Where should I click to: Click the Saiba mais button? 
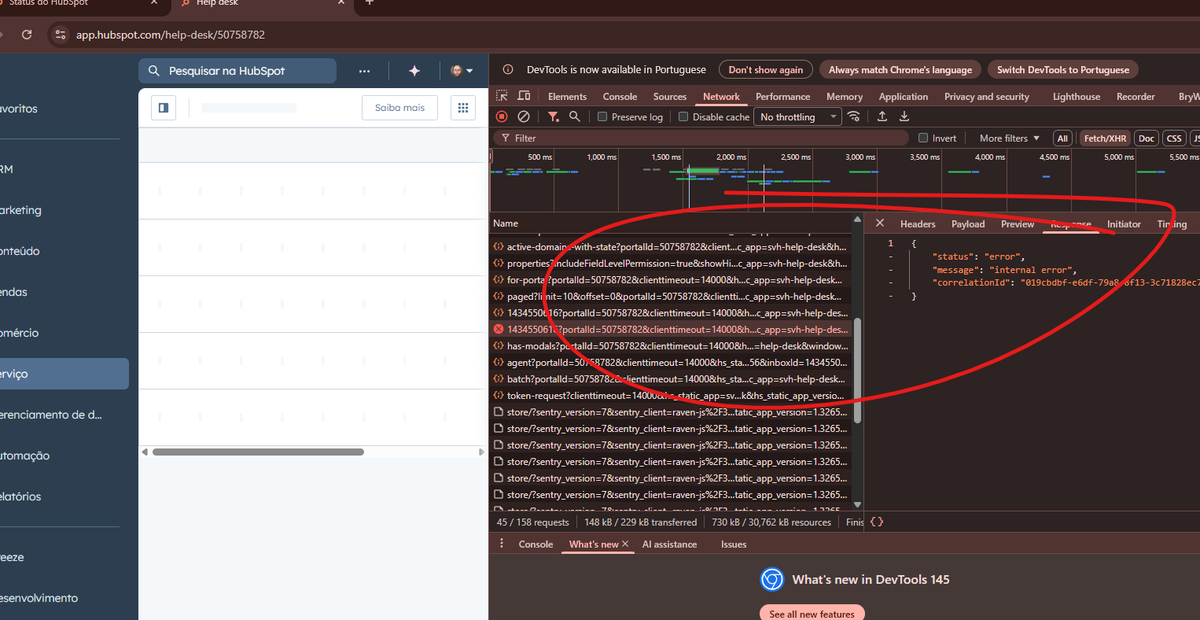tap(400, 107)
